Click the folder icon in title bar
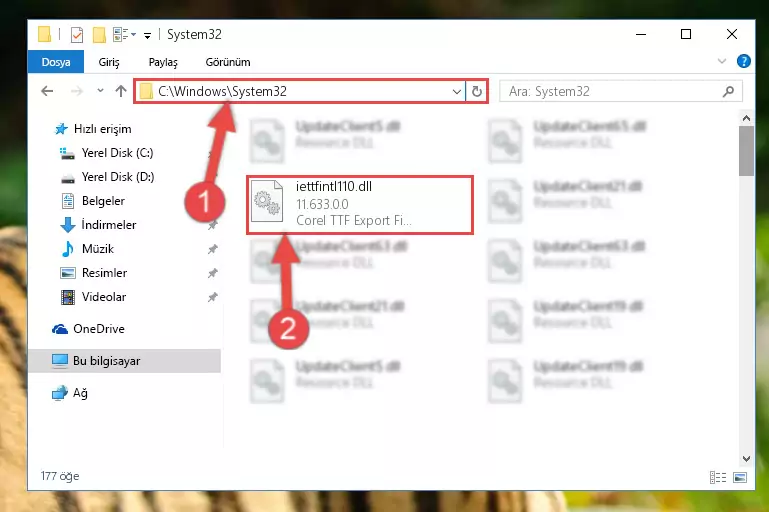Image resolution: width=769 pixels, height=512 pixels. [x=45, y=34]
